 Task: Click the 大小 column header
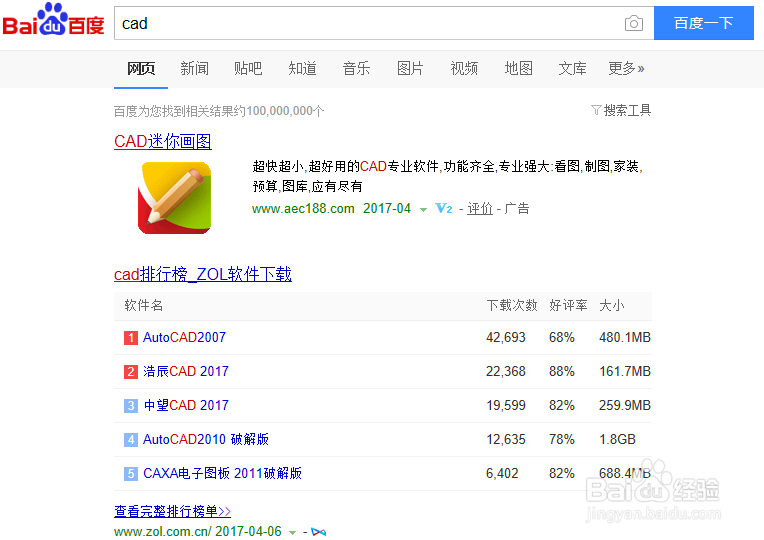click(611, 306)
